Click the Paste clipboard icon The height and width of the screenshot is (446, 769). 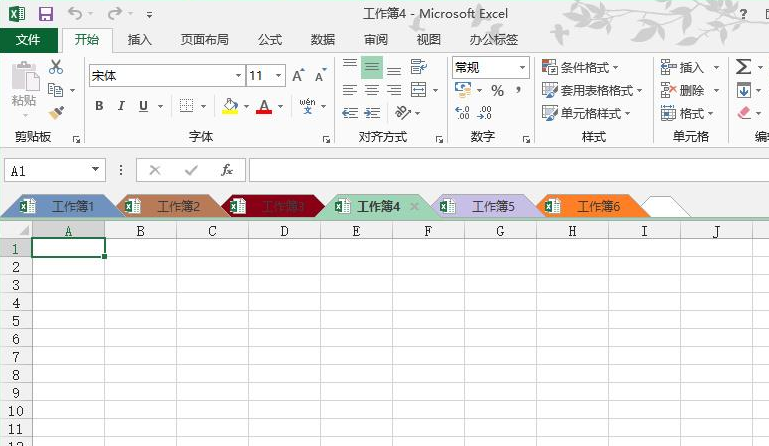[24, 76]
